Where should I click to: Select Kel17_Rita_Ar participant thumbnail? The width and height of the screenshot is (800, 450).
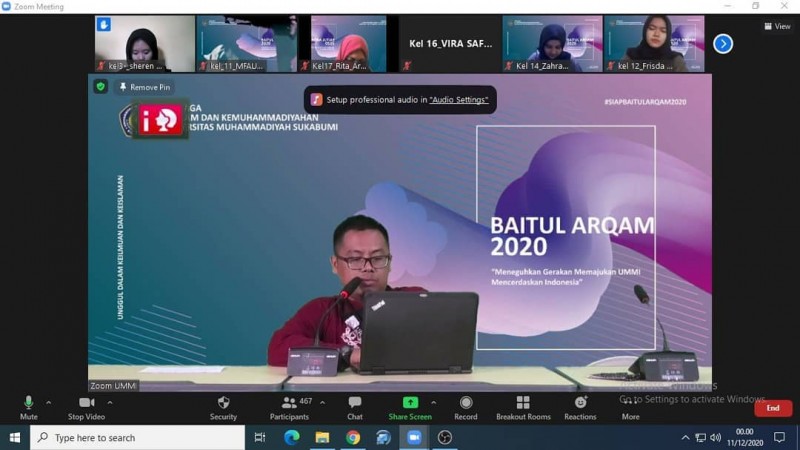348,43
